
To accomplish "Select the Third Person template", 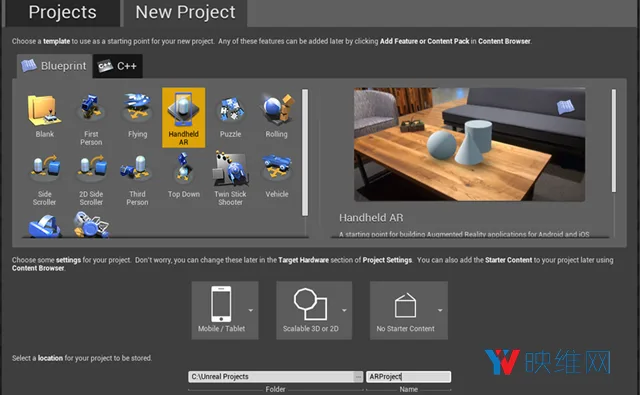I will pyautogui.click(x=137, y=179).
